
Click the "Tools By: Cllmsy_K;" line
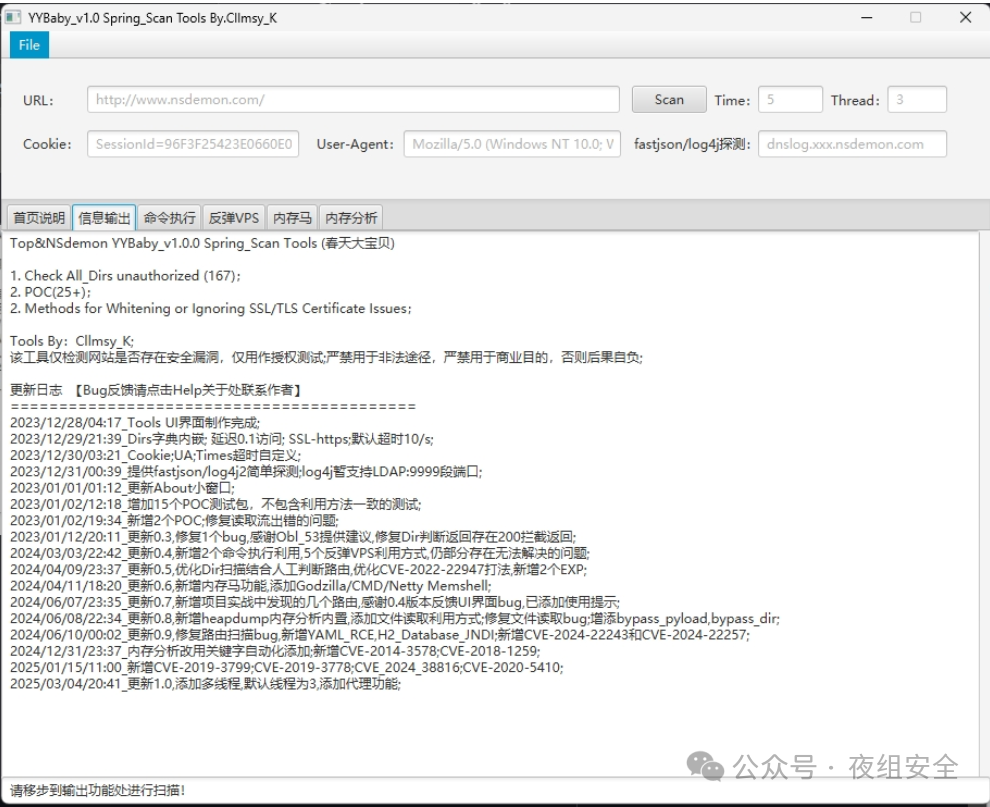click(x=72, y=341)
